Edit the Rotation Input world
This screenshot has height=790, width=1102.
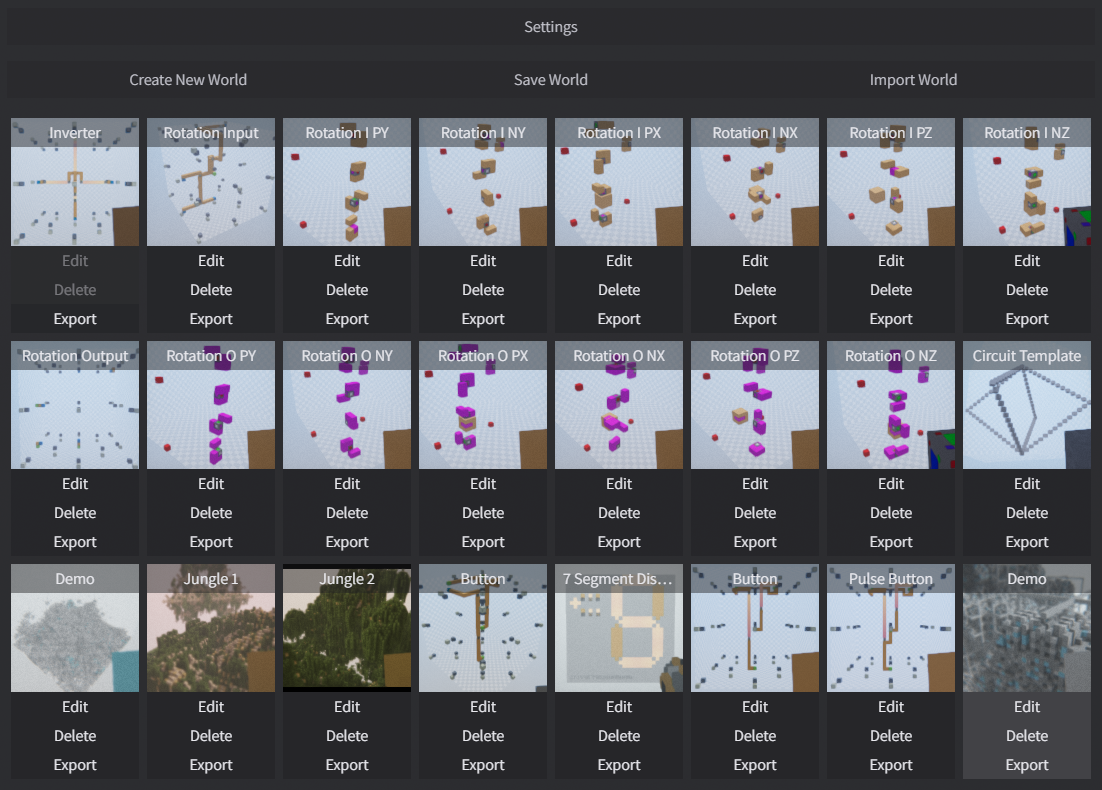click(x=211, y=261)
